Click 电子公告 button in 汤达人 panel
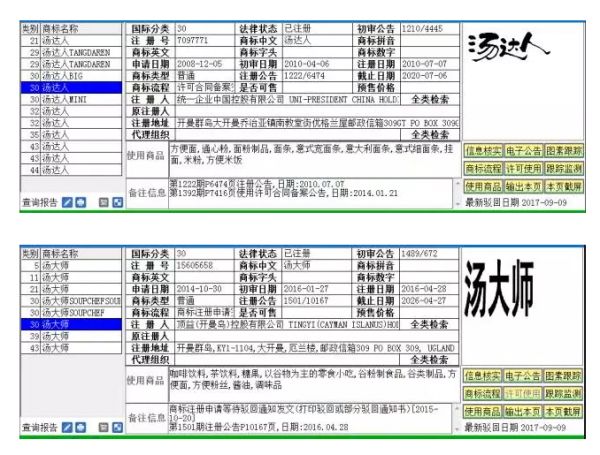This screenshot has width=600, height=455. pyautogui.click(x=523, y=150)
